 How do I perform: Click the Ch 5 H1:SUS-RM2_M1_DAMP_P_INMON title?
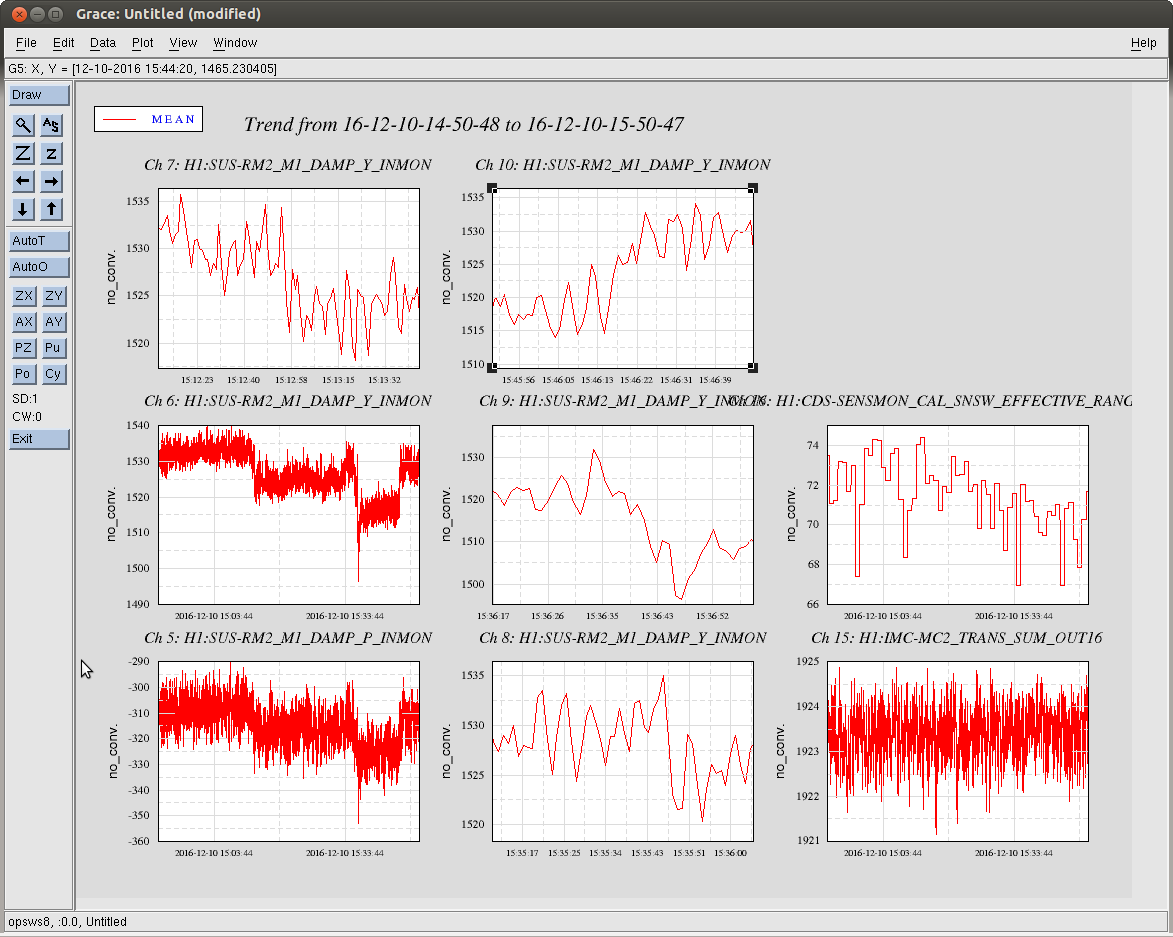tap(288, 638)
